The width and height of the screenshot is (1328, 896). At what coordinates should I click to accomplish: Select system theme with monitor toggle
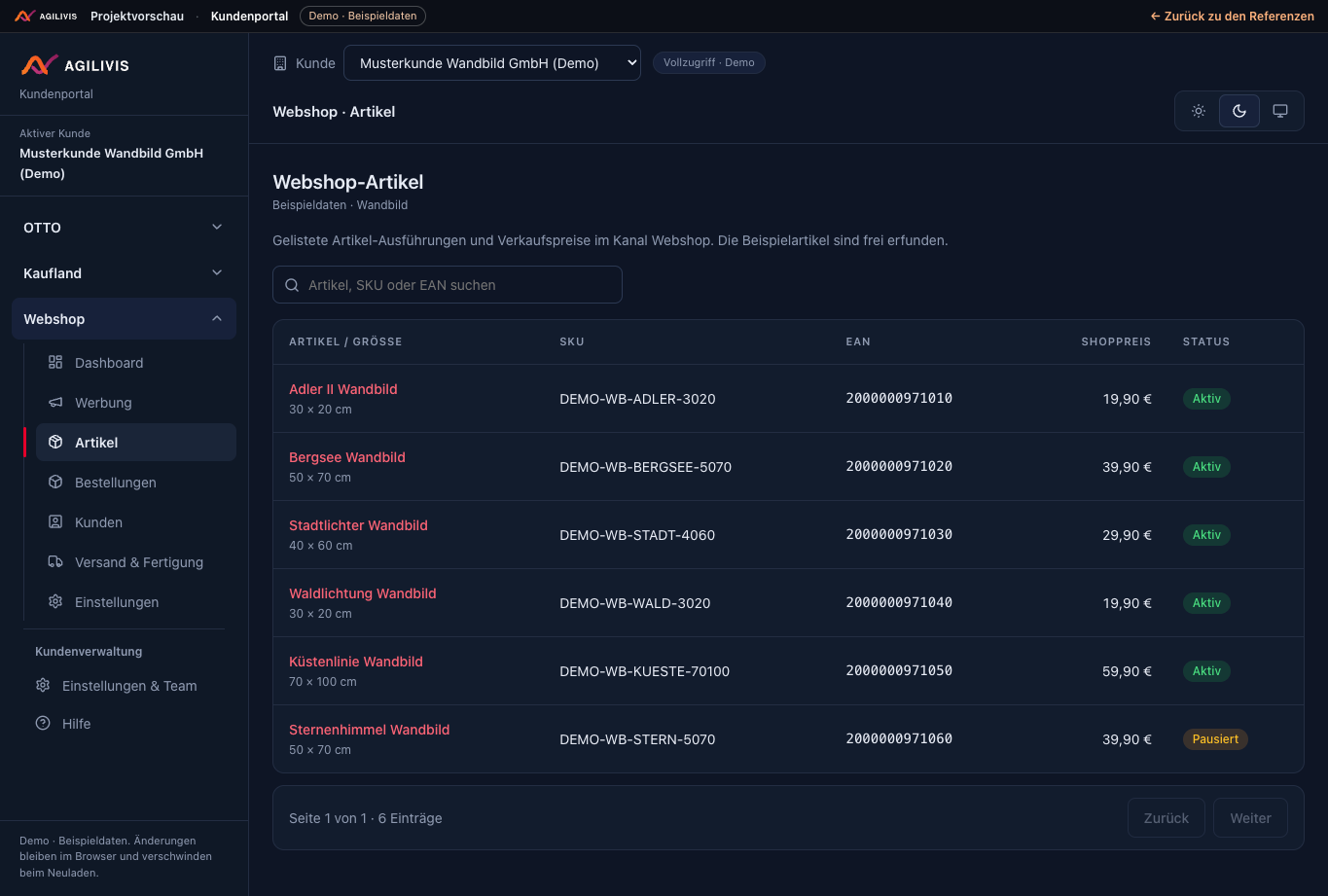1280,111
